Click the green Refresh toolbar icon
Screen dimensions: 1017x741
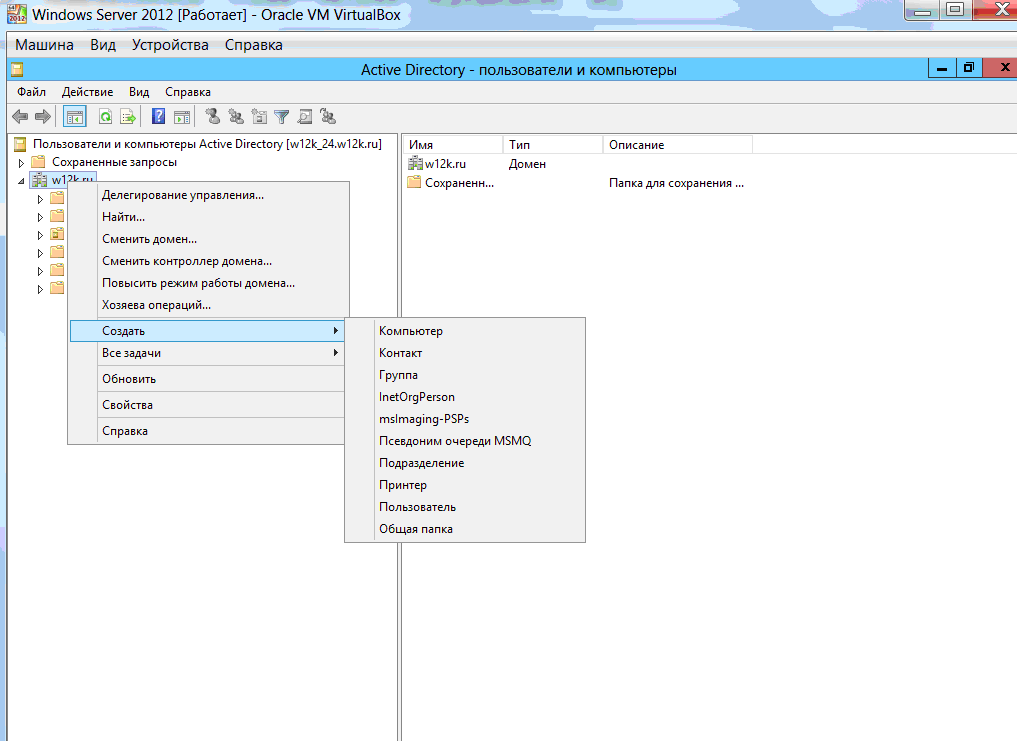(105, 117)
